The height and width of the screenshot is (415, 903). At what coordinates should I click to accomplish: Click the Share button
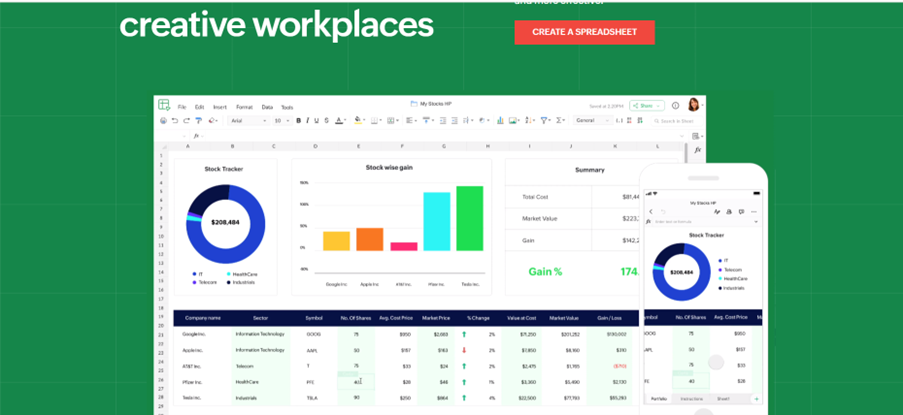coord(647,106)
